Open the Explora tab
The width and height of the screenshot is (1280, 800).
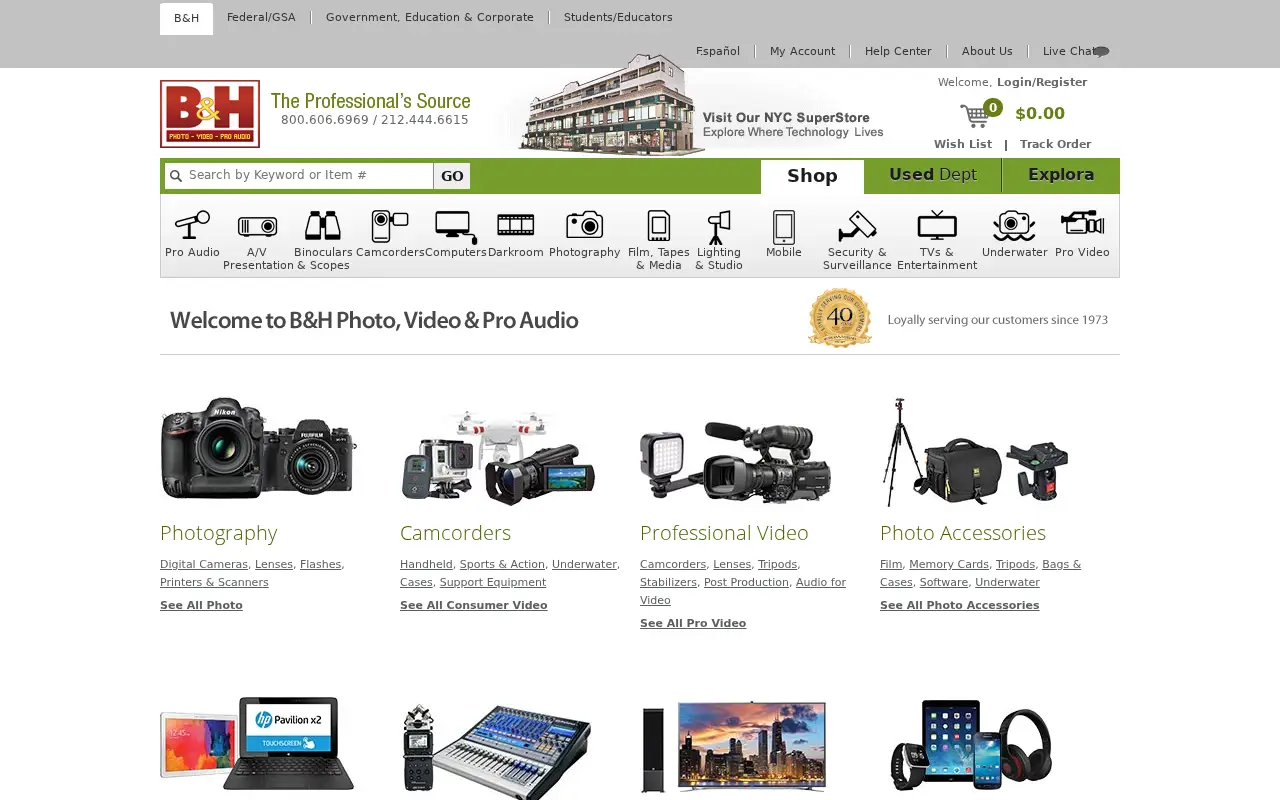[x=1061, y=175]
